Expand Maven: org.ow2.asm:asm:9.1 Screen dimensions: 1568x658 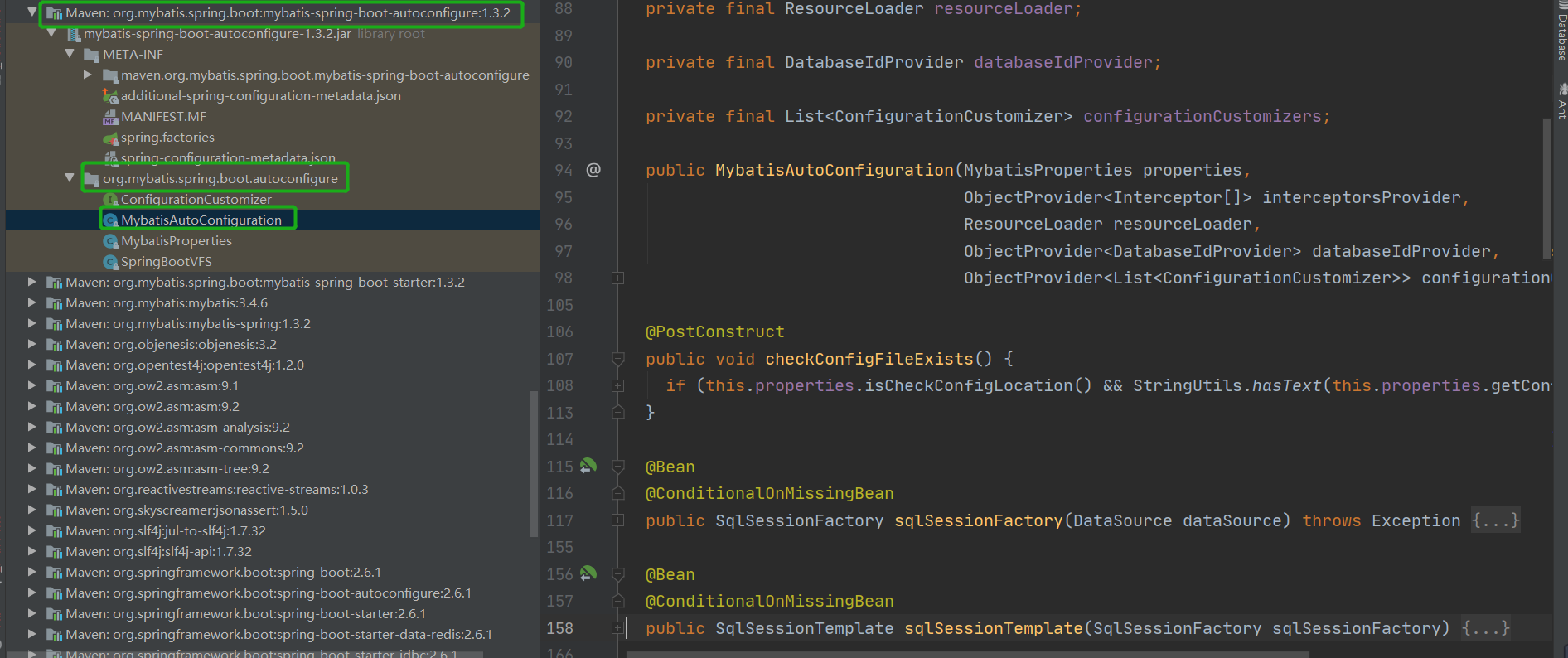[x=31, y=385]
